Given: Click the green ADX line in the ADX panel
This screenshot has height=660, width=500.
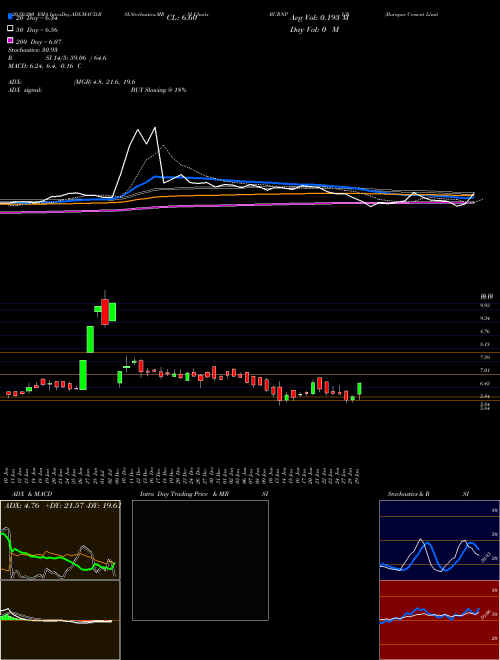Looking at the screenshot, I should pos(51,558).
